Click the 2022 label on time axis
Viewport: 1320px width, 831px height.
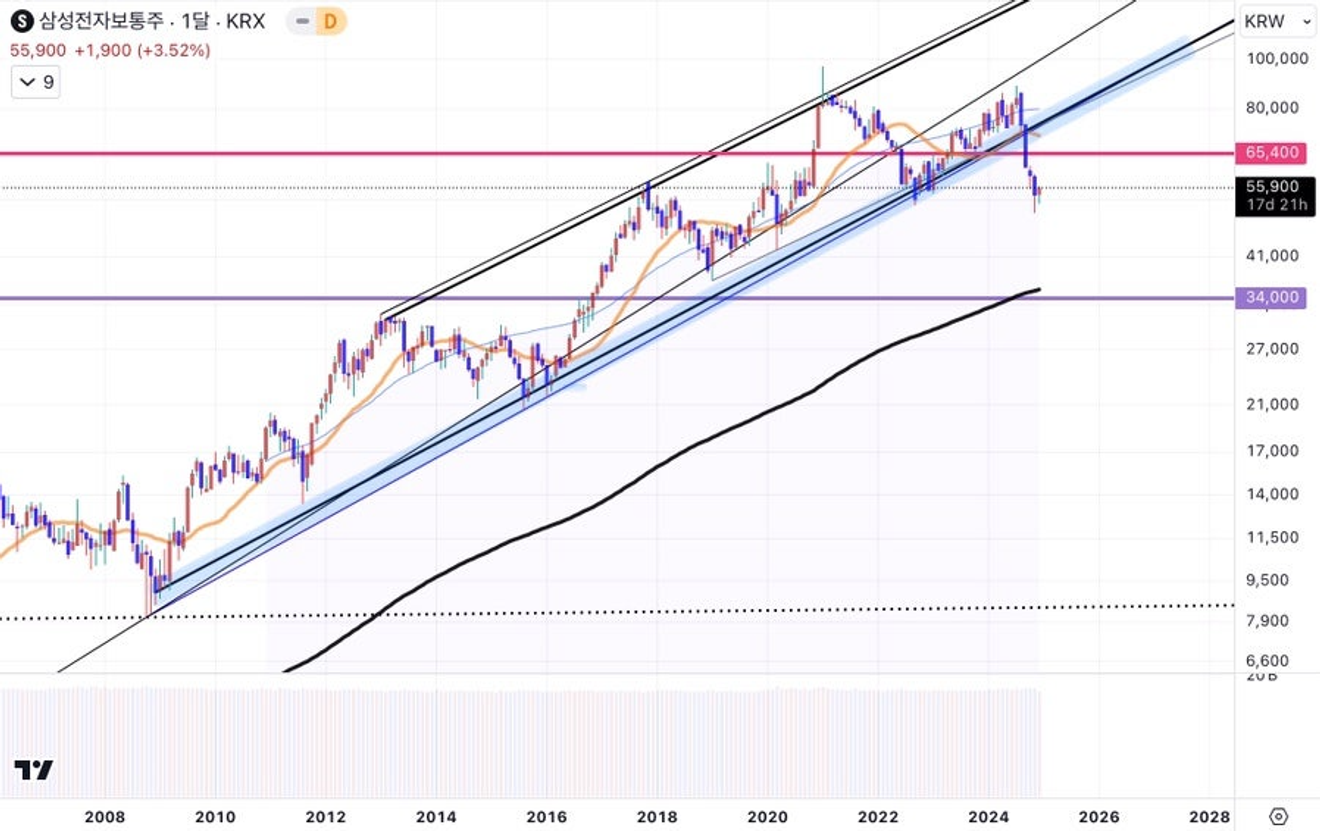(x=878, y=817)
